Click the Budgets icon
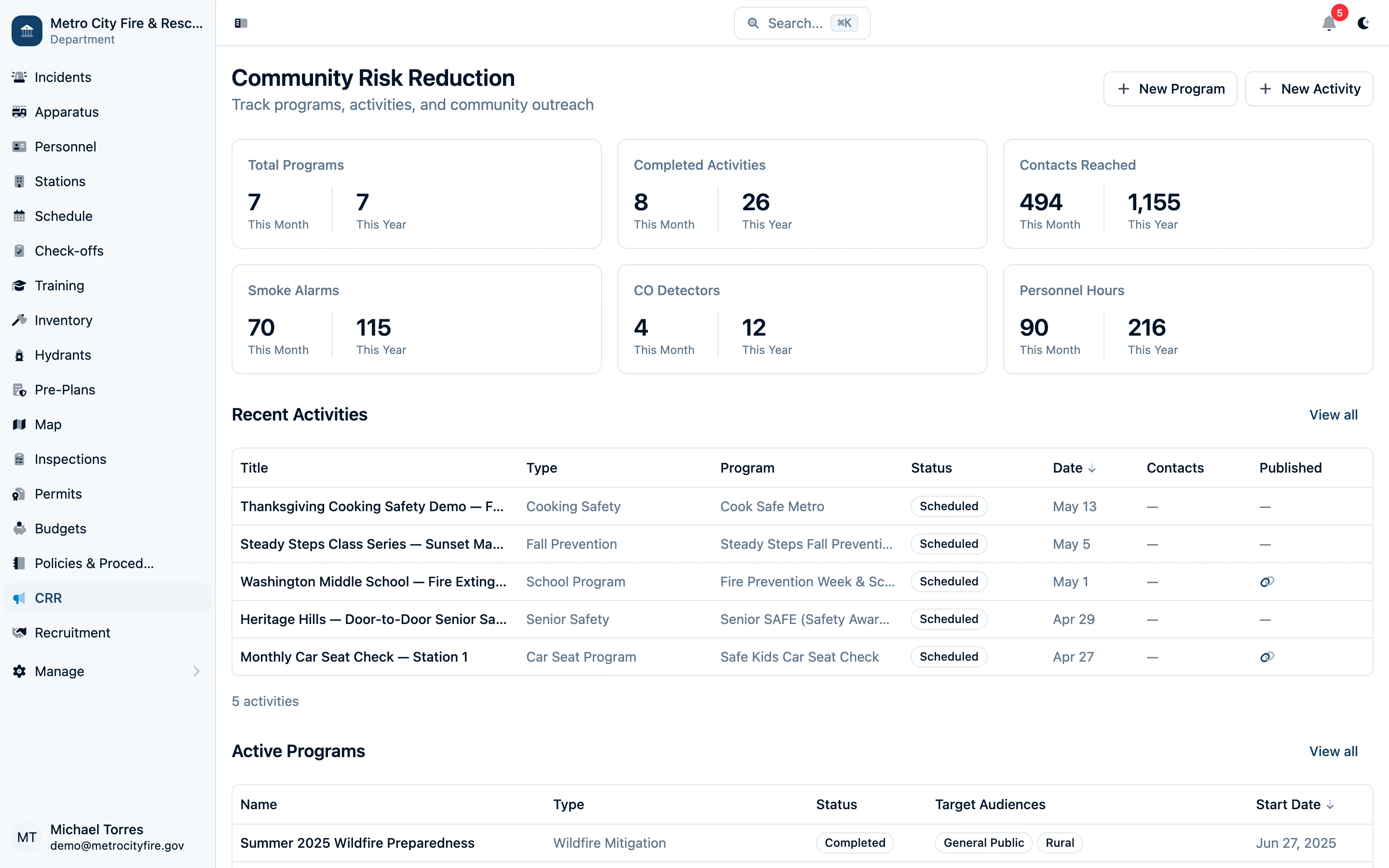This screenshot has height=868, width=1389. (19, 528)
